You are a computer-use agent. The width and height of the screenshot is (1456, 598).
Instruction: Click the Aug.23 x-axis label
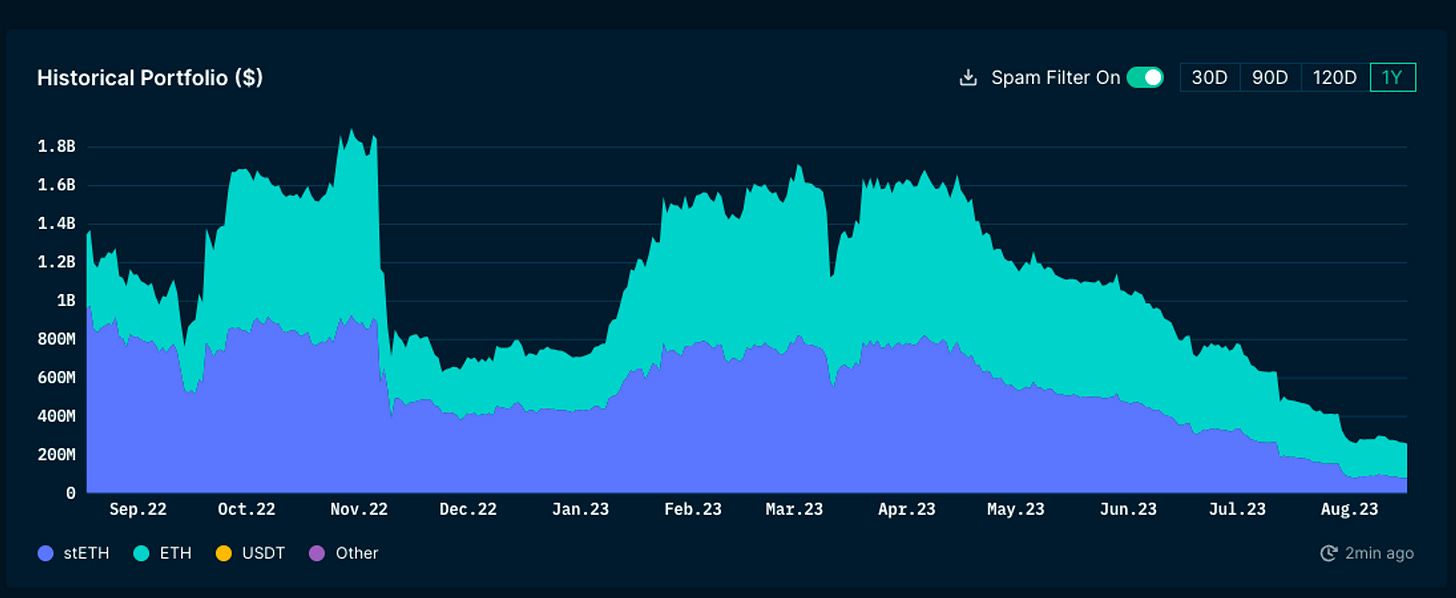[1348, 509]
